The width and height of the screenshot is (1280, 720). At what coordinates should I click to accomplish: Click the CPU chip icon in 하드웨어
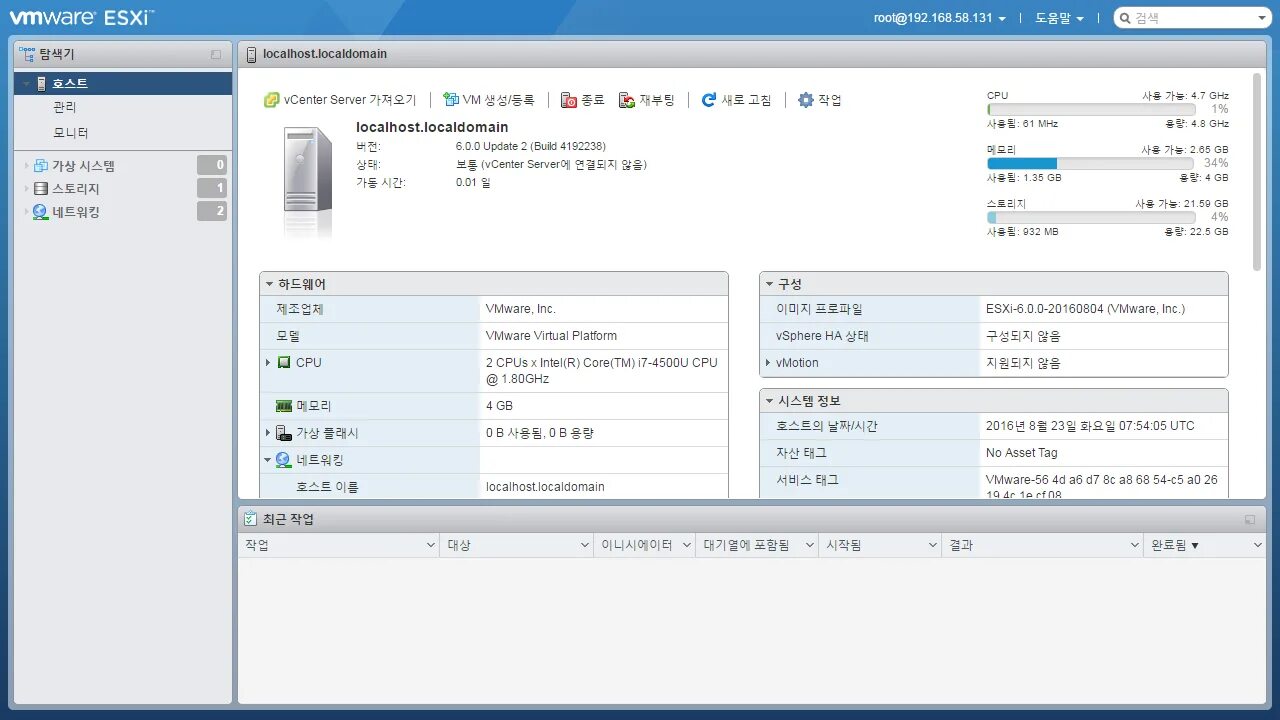[x=284, y=363]
